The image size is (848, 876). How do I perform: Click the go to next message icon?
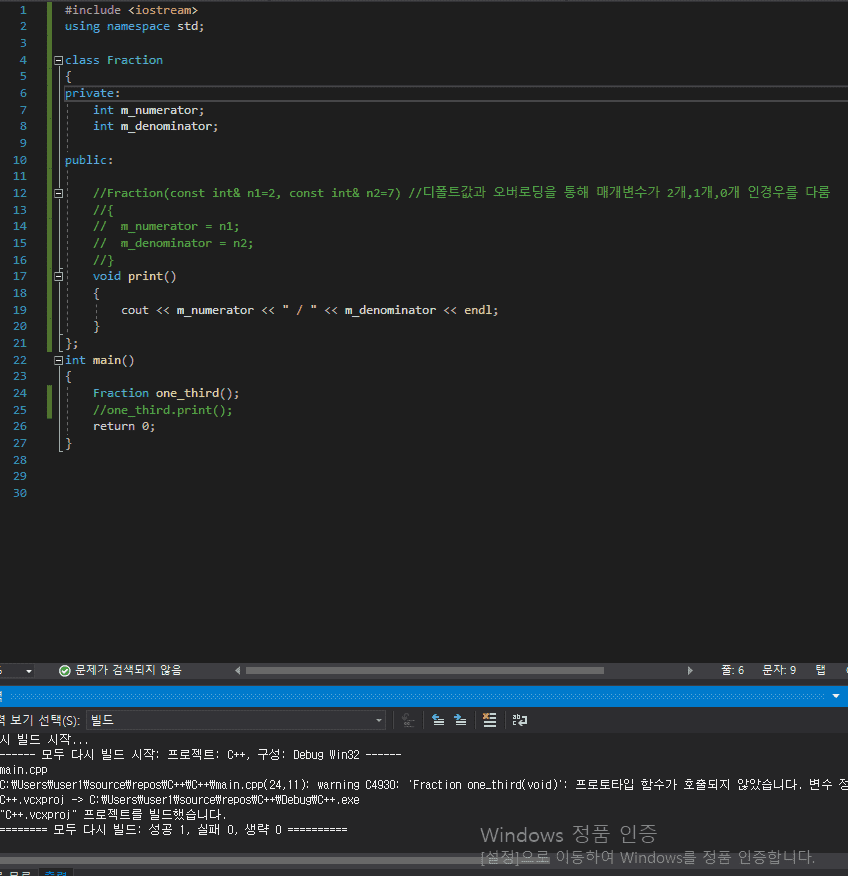point(460,720)
